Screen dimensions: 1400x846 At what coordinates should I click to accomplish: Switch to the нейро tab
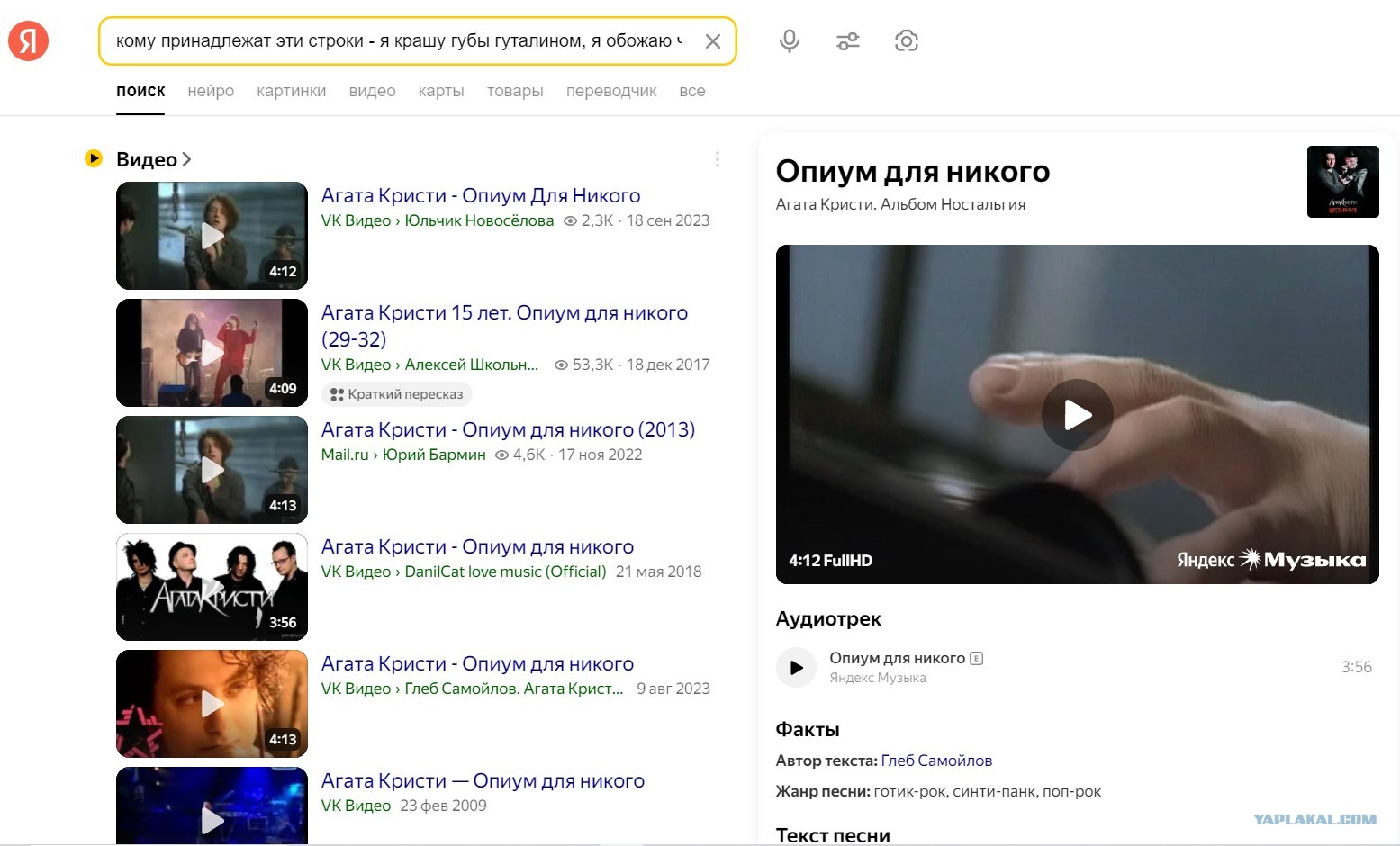(211, 91)
